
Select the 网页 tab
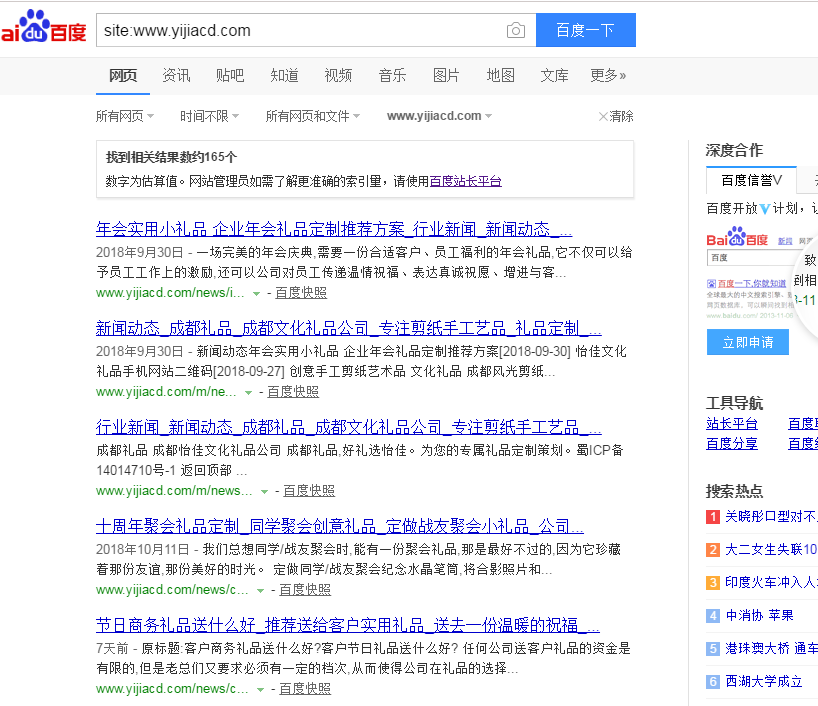(x=123, y=76)
